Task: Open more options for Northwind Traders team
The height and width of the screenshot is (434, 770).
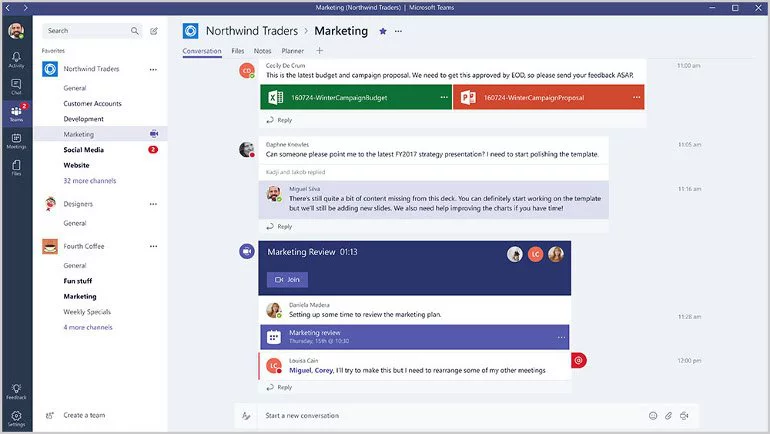Action: click(153, 69)
